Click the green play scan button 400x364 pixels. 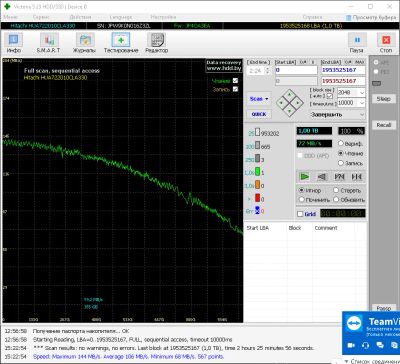click(x=304, y=177)
